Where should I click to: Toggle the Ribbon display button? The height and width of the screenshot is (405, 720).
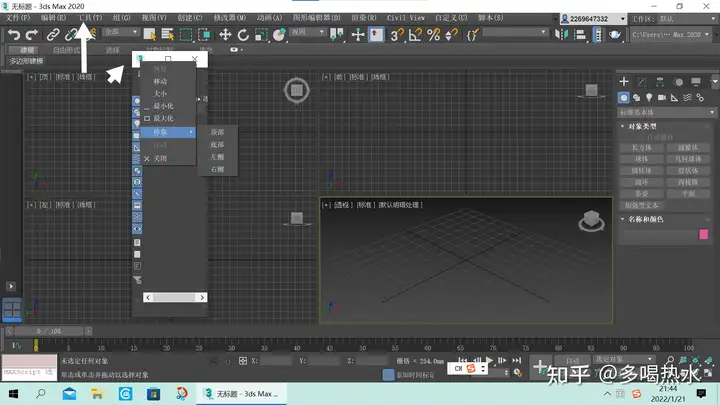click(x=597, y=34)
